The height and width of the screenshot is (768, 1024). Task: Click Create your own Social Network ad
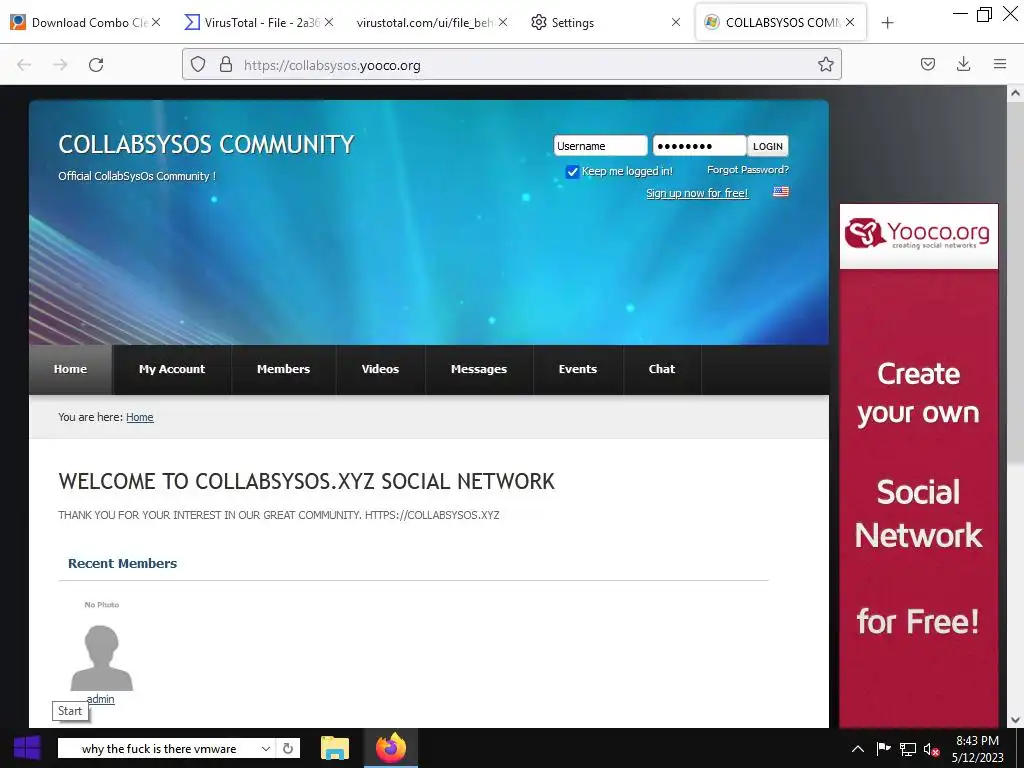coord(918,499)
